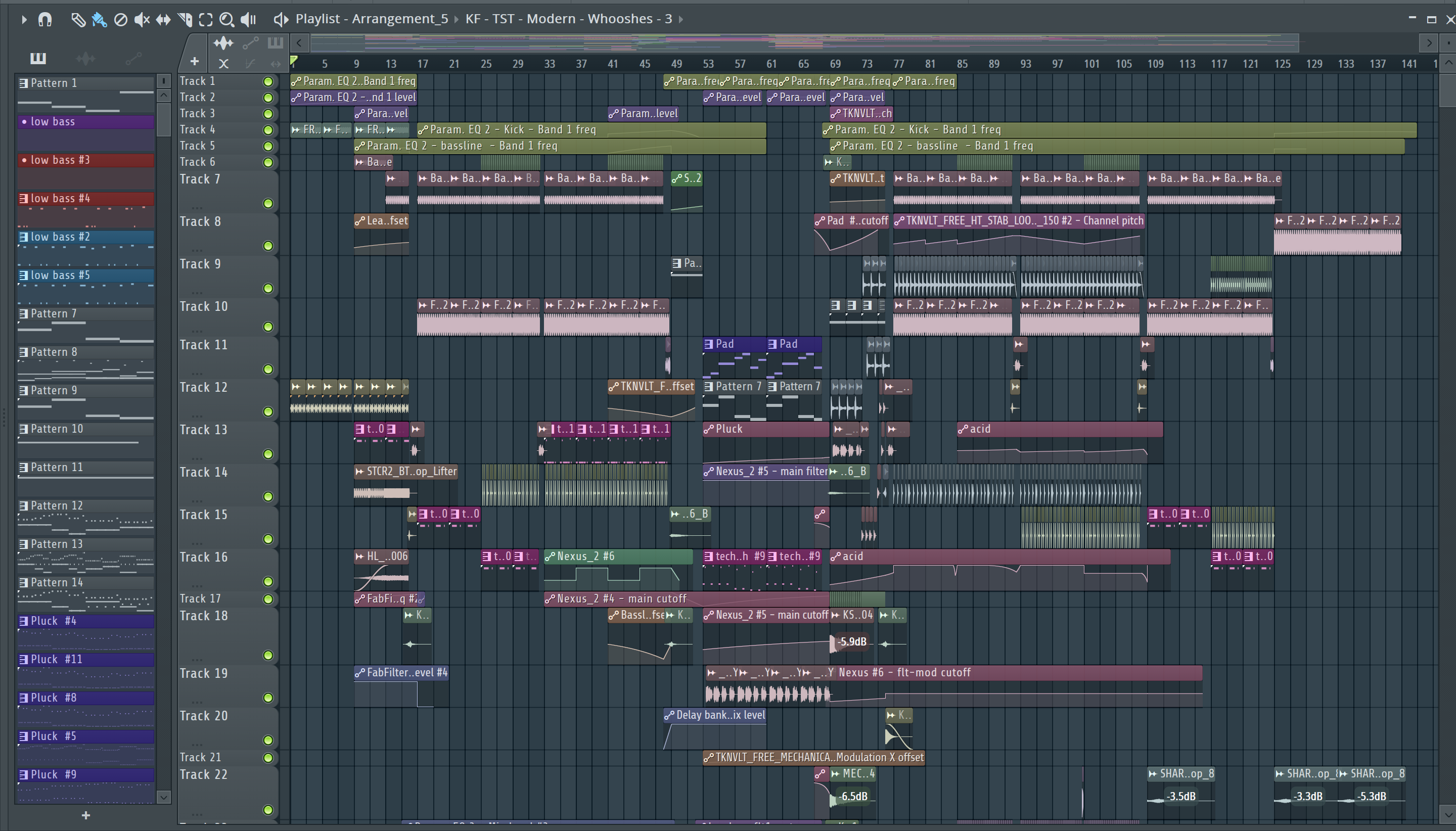
Task: Select Pluck #11 pattern
Action: [x=85, y=670]
